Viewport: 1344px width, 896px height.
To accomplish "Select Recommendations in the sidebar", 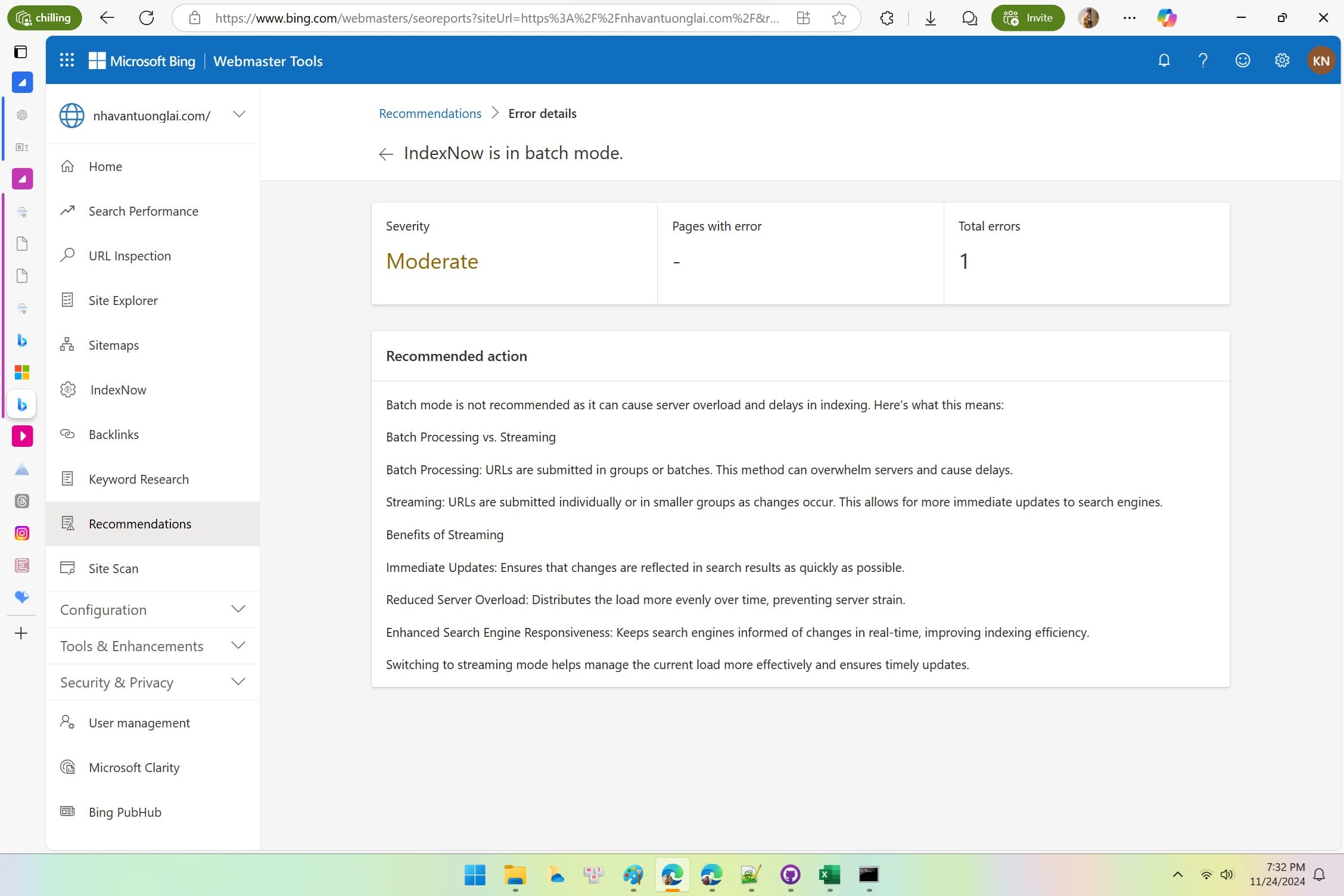I will (x=153, y=524).
